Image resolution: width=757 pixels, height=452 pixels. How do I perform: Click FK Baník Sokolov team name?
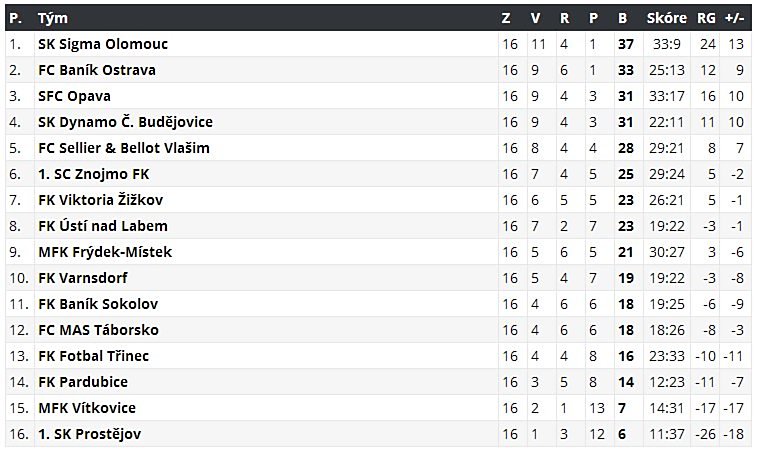[98, 304]
